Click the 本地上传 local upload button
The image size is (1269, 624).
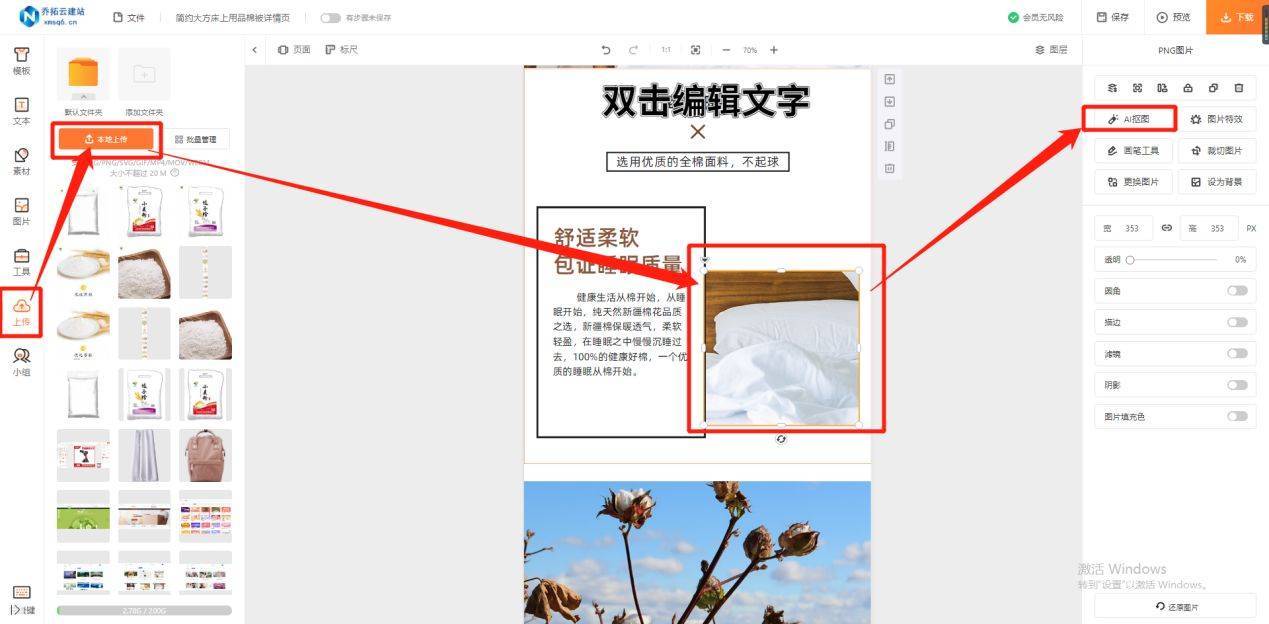click(x=105, y=139)
